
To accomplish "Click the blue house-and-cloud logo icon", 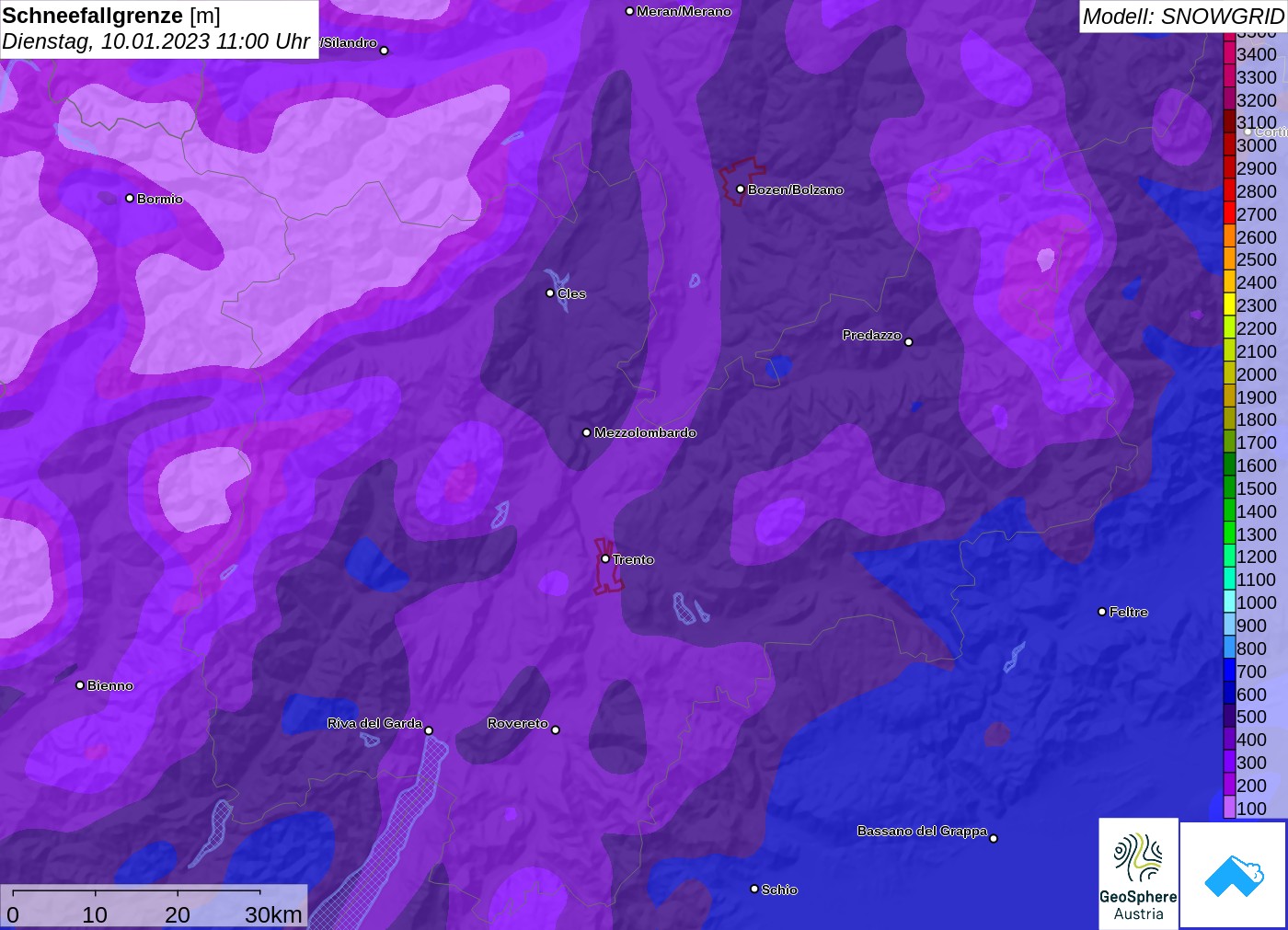I will click(x=1234, y=876).
